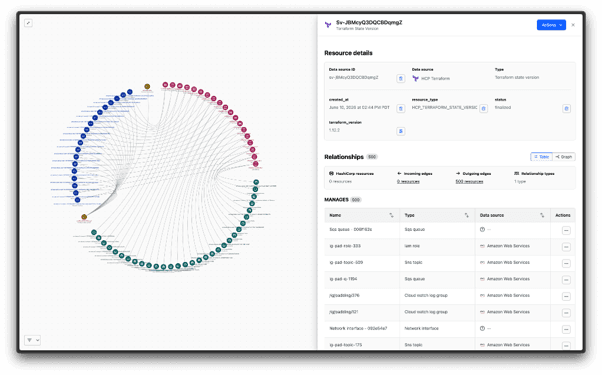602x375 pixels.
Task: Click the ig-pad-role-333 name cell
Action: click(x=345, y=246)
